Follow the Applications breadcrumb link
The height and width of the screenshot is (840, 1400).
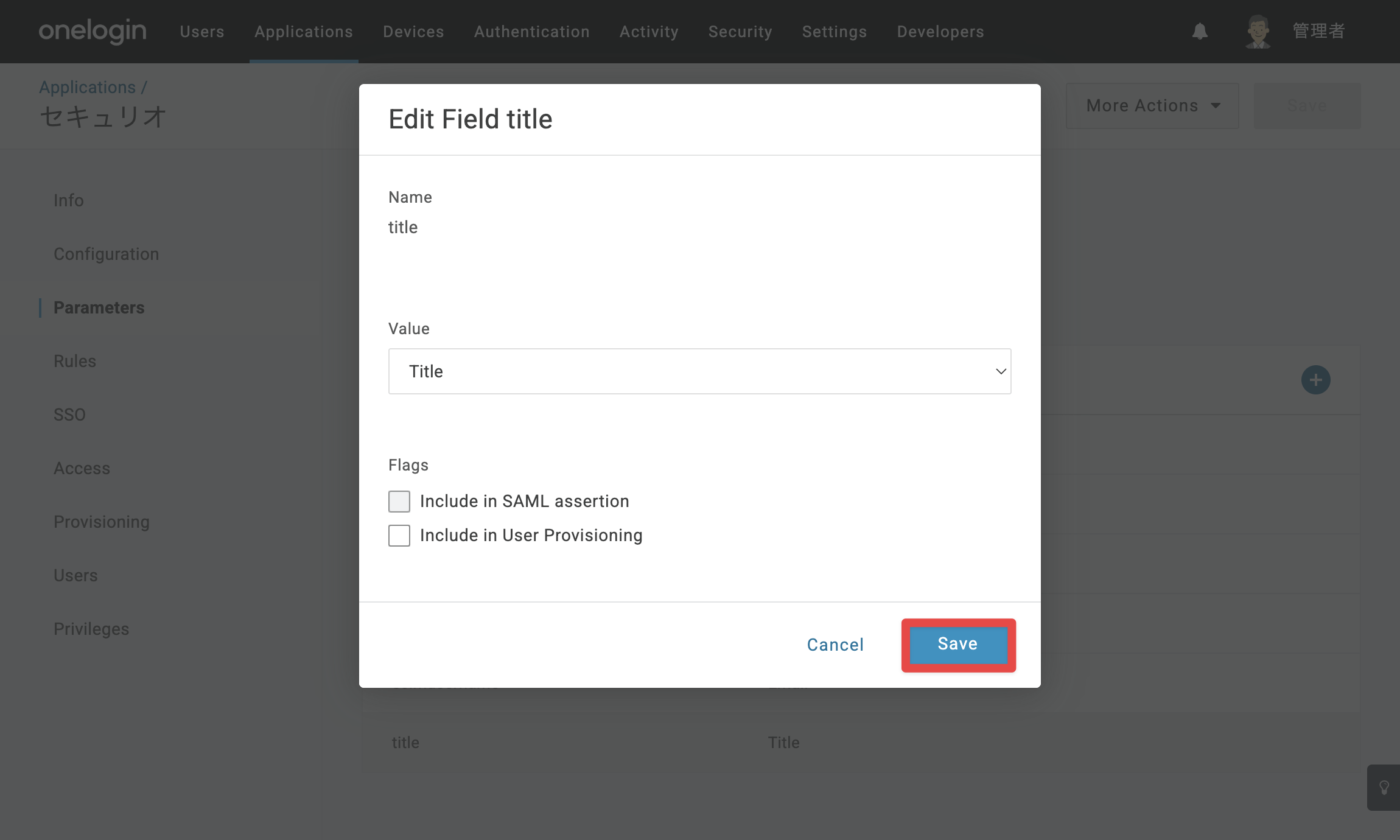(88, 87)
